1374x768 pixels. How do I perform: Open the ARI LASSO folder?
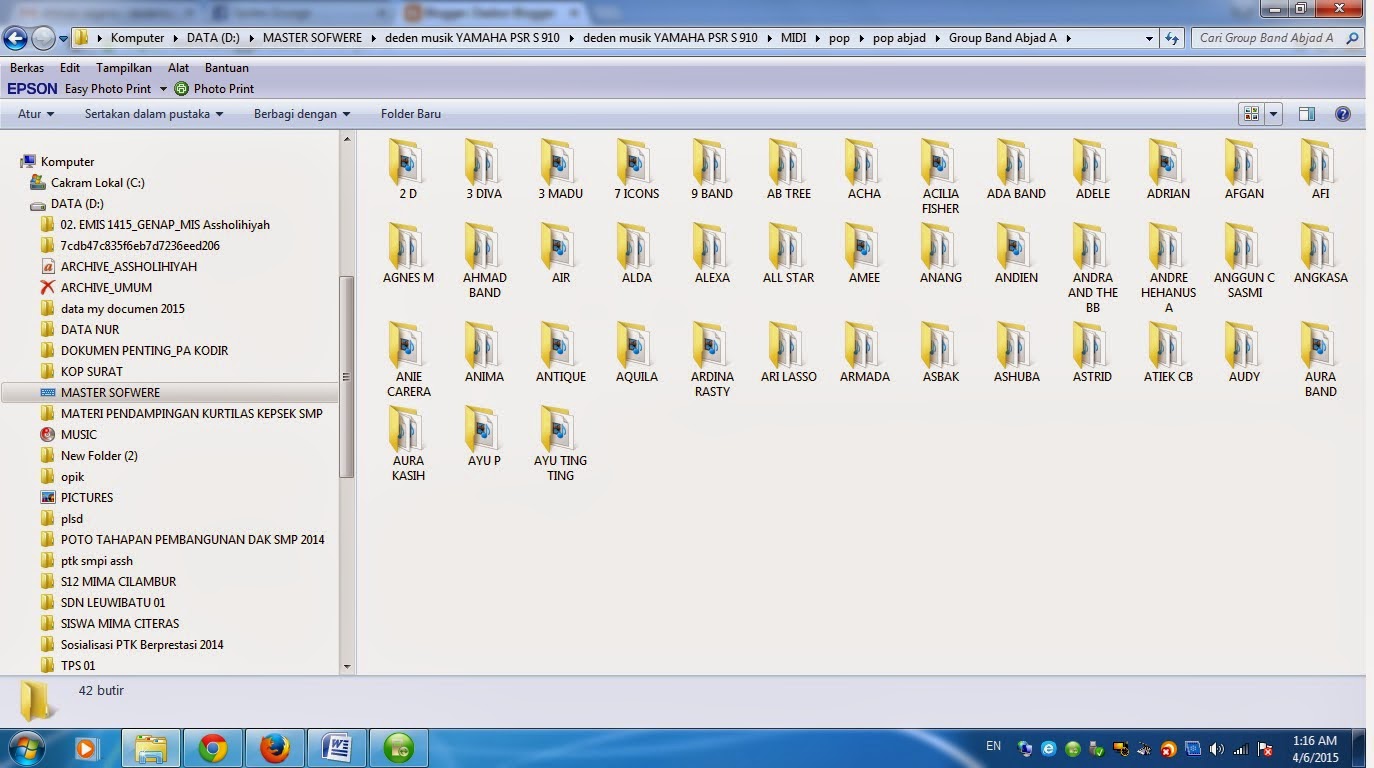pyautogui.click(x=788, y=353)
